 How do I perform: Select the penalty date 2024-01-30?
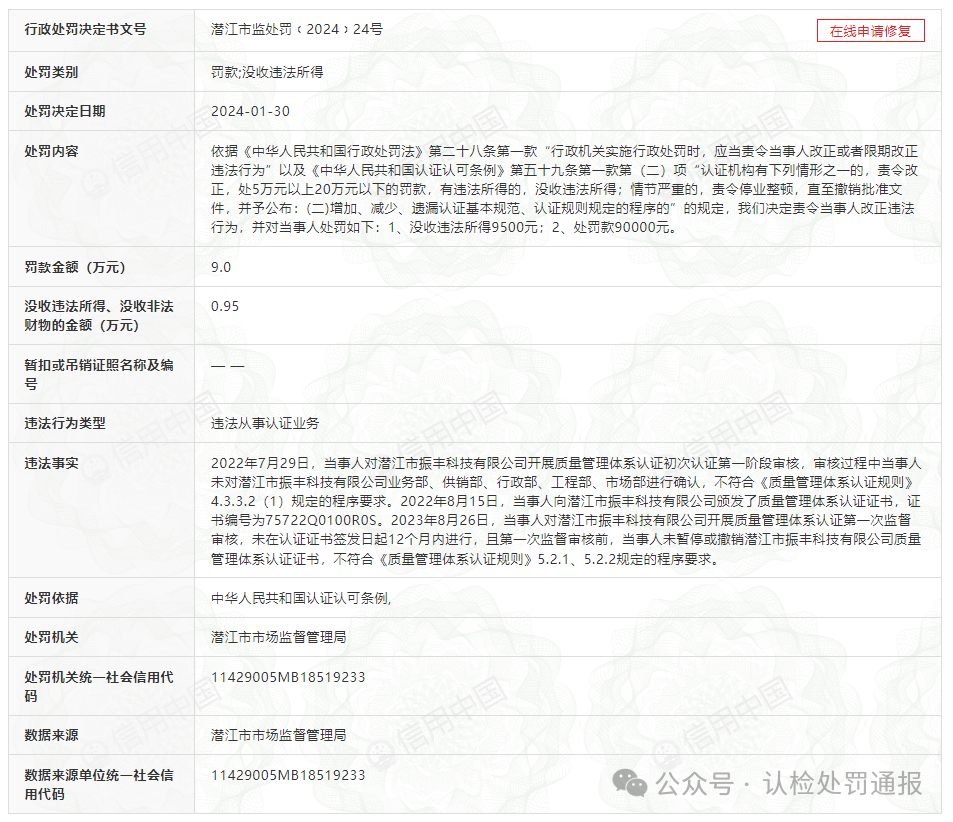pyautogui.click(x=248, y=111)
